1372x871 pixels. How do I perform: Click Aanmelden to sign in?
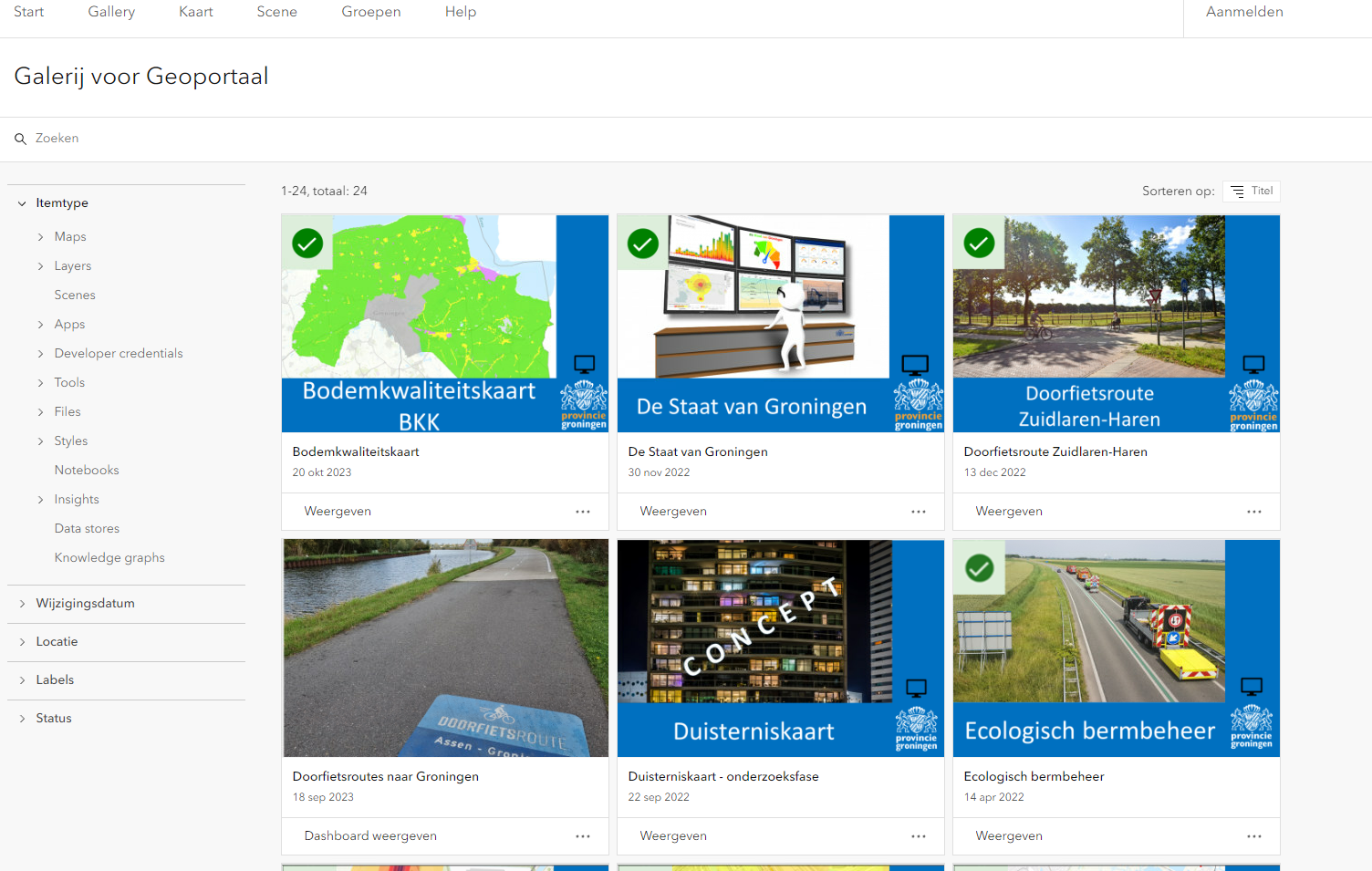[1244, 12]
